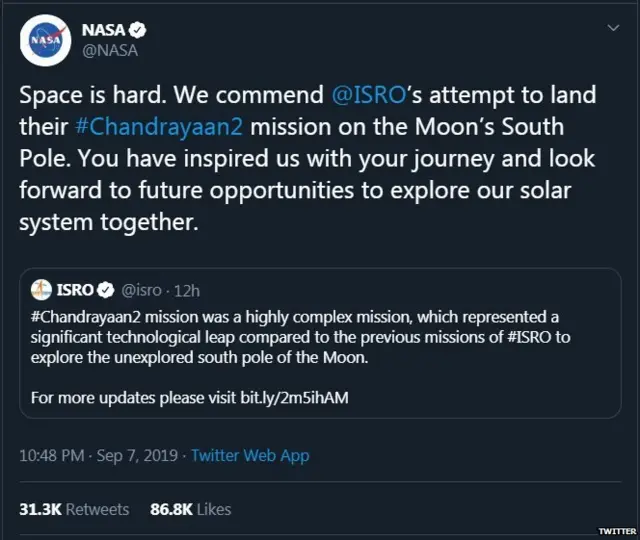Click the ISRO name in quoted tweet
The width and height of the screenshot is (640, 540).
(76, 290)
